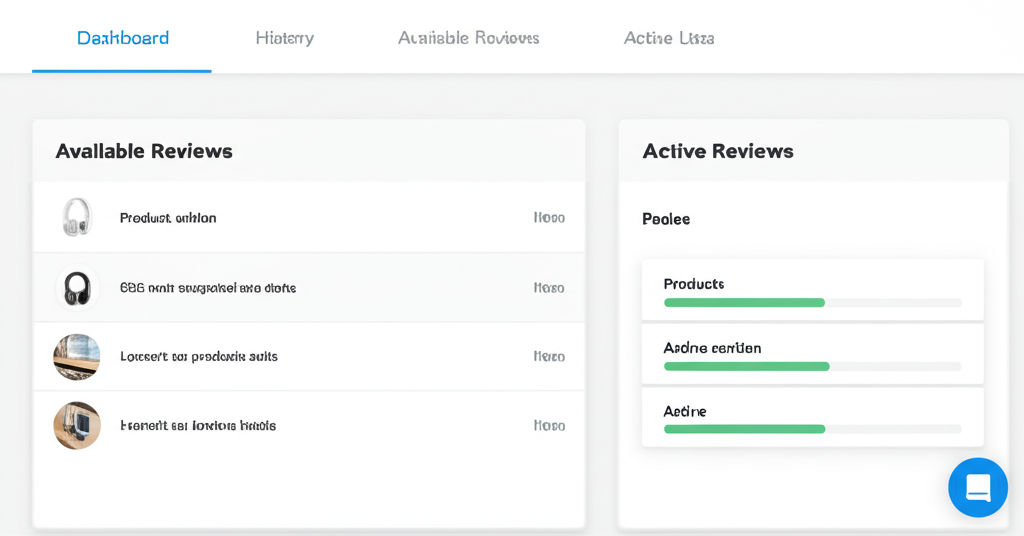Open the desk interior review title
Screen dimensions: 1024x536
(199, 357)
